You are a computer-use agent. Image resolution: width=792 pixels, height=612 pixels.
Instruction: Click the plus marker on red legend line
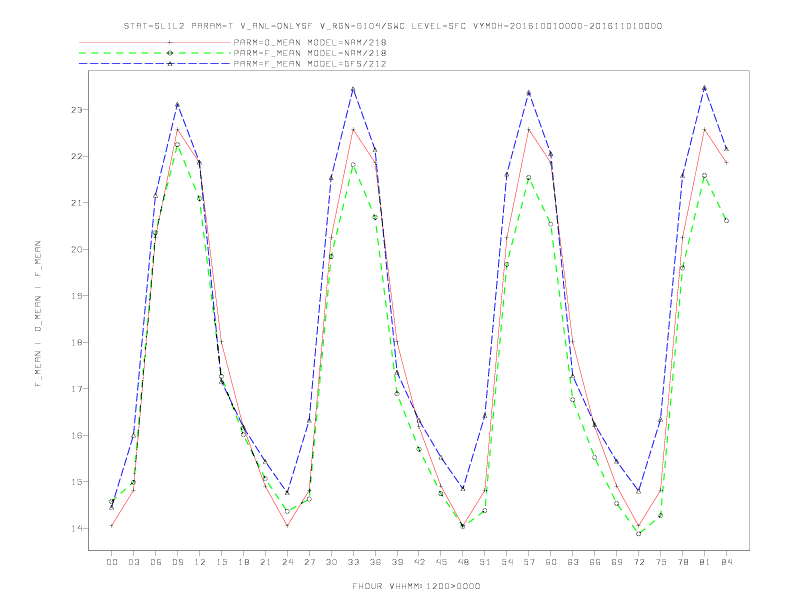170,42
